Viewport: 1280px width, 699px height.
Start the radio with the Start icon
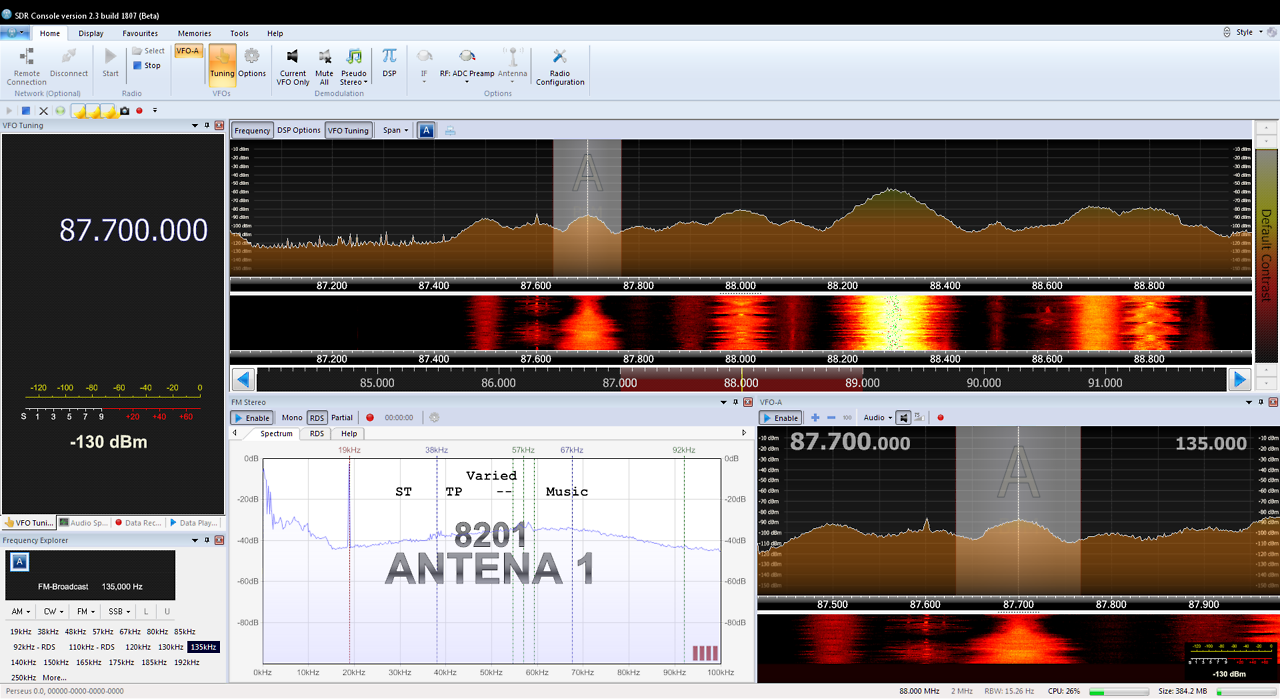110,62
